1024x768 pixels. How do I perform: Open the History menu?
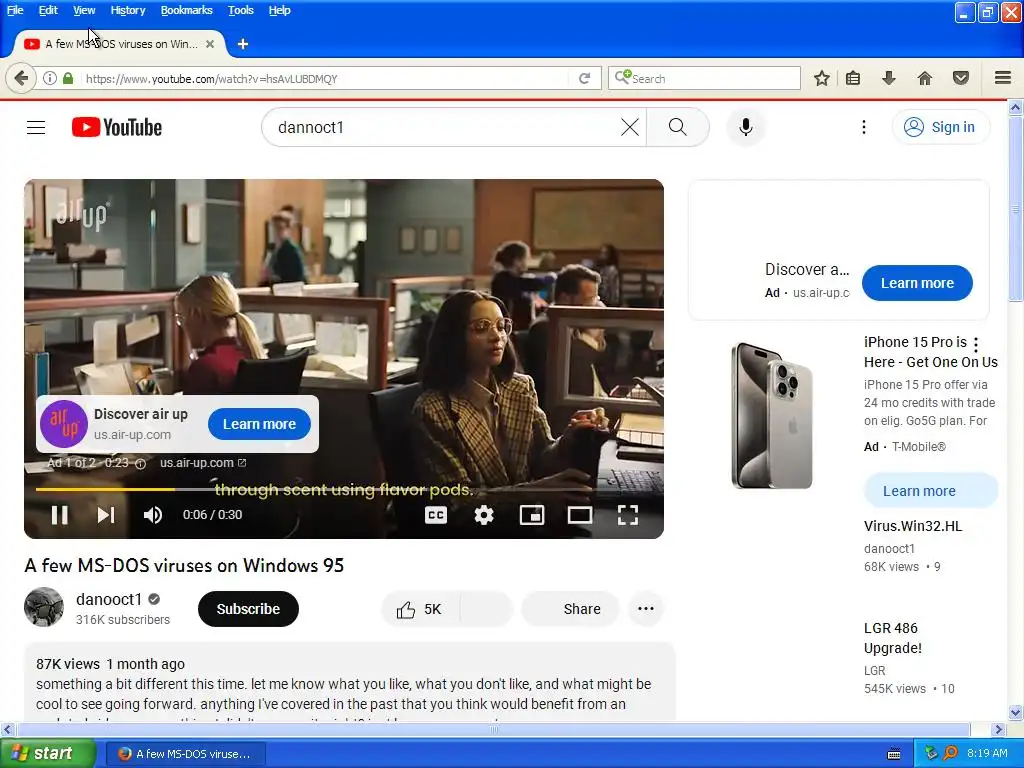point(128,10)
